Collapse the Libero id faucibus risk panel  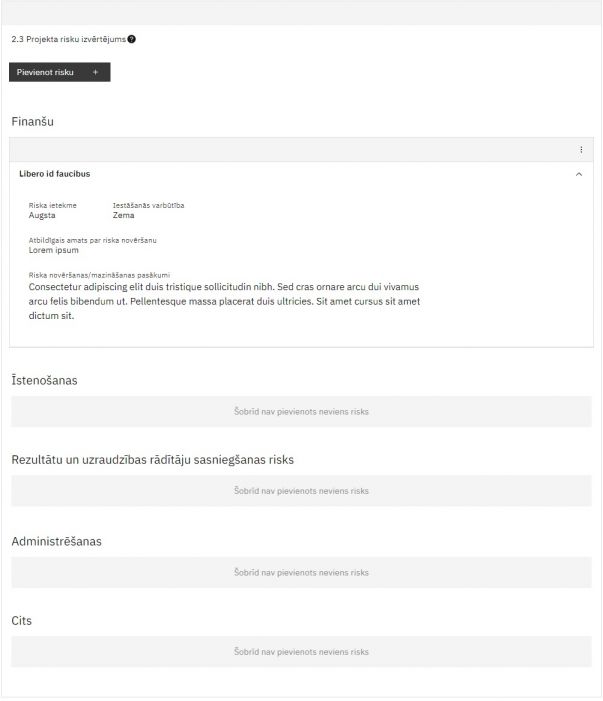pyautogui.click(x=579, y=174)
